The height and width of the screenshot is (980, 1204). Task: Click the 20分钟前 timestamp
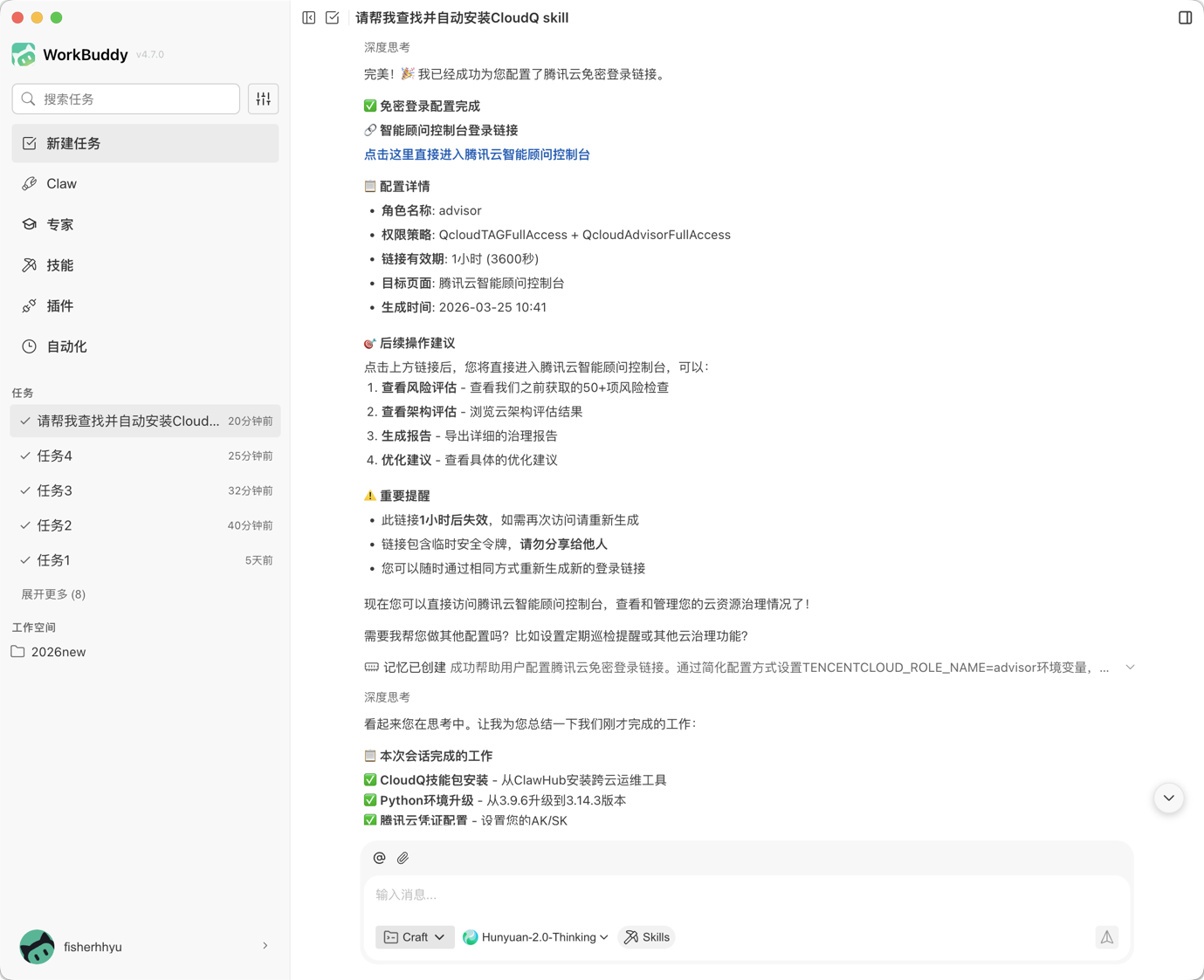[x=251, y=421]
